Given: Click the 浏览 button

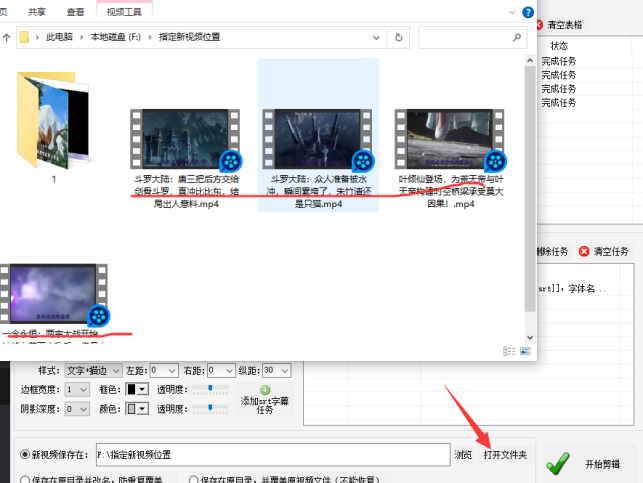Looking at the screenshot, I should click(463, 454).
